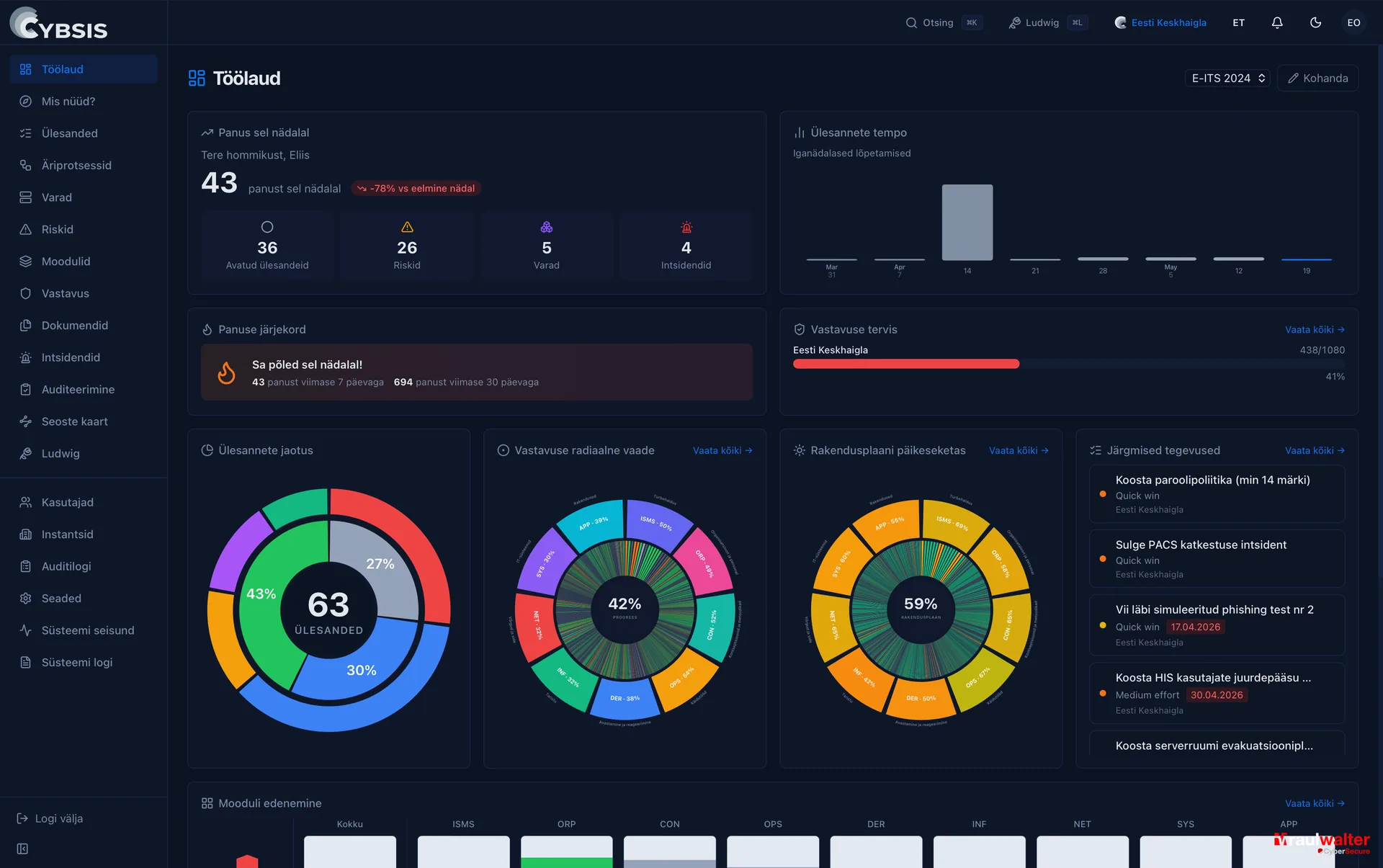
Task: Open the notifications bell
Action: 1277,22
